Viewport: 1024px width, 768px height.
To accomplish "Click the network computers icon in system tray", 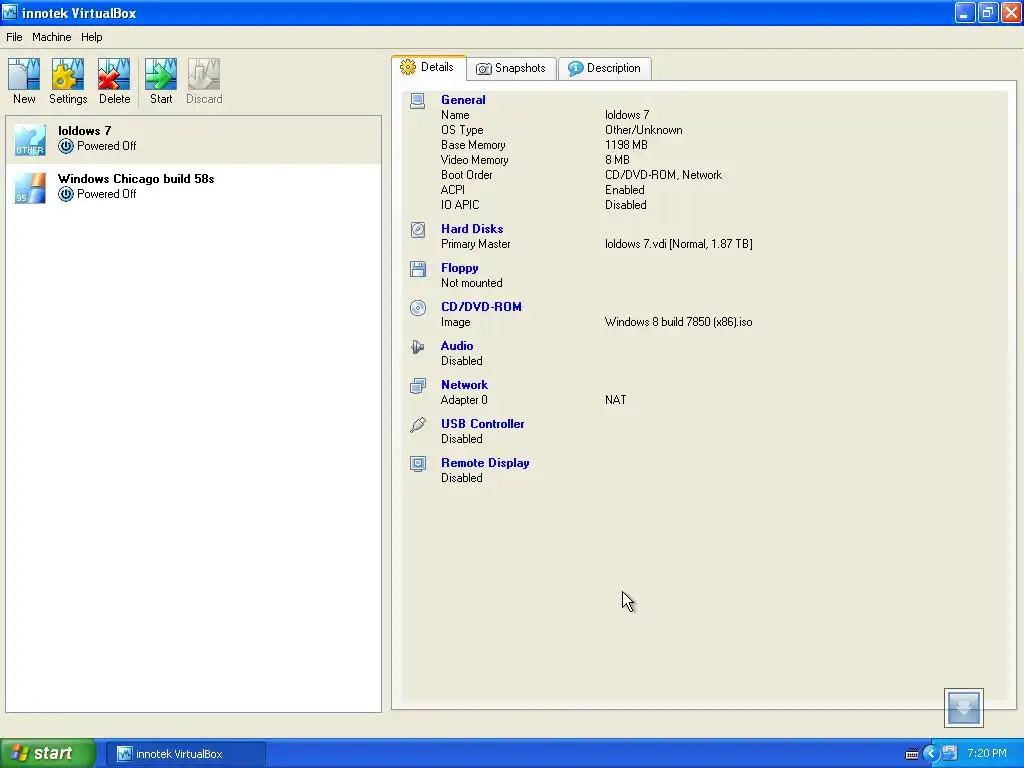I will (x=950, y=753).
